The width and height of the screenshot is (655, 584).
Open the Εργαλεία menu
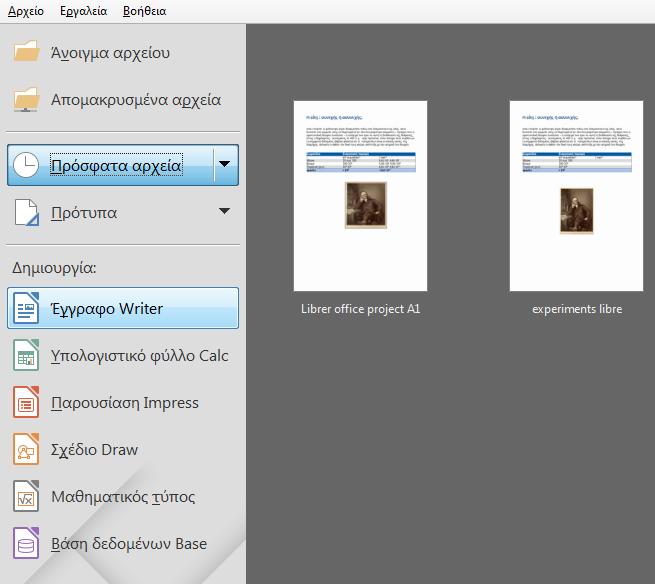pos(84,11)
